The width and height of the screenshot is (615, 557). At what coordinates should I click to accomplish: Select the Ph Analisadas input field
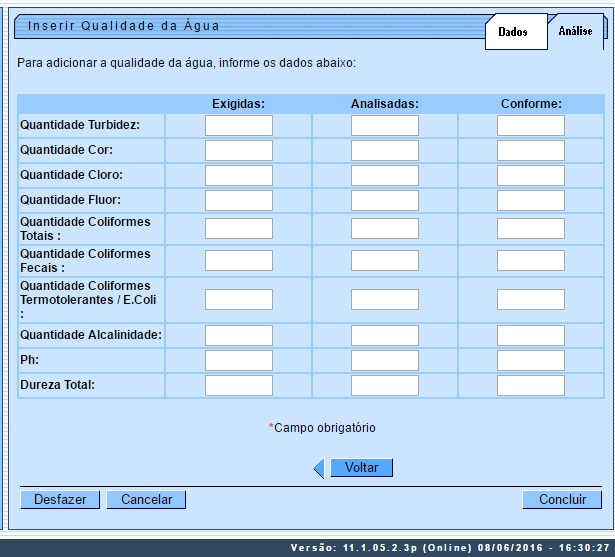coord(384,361)
